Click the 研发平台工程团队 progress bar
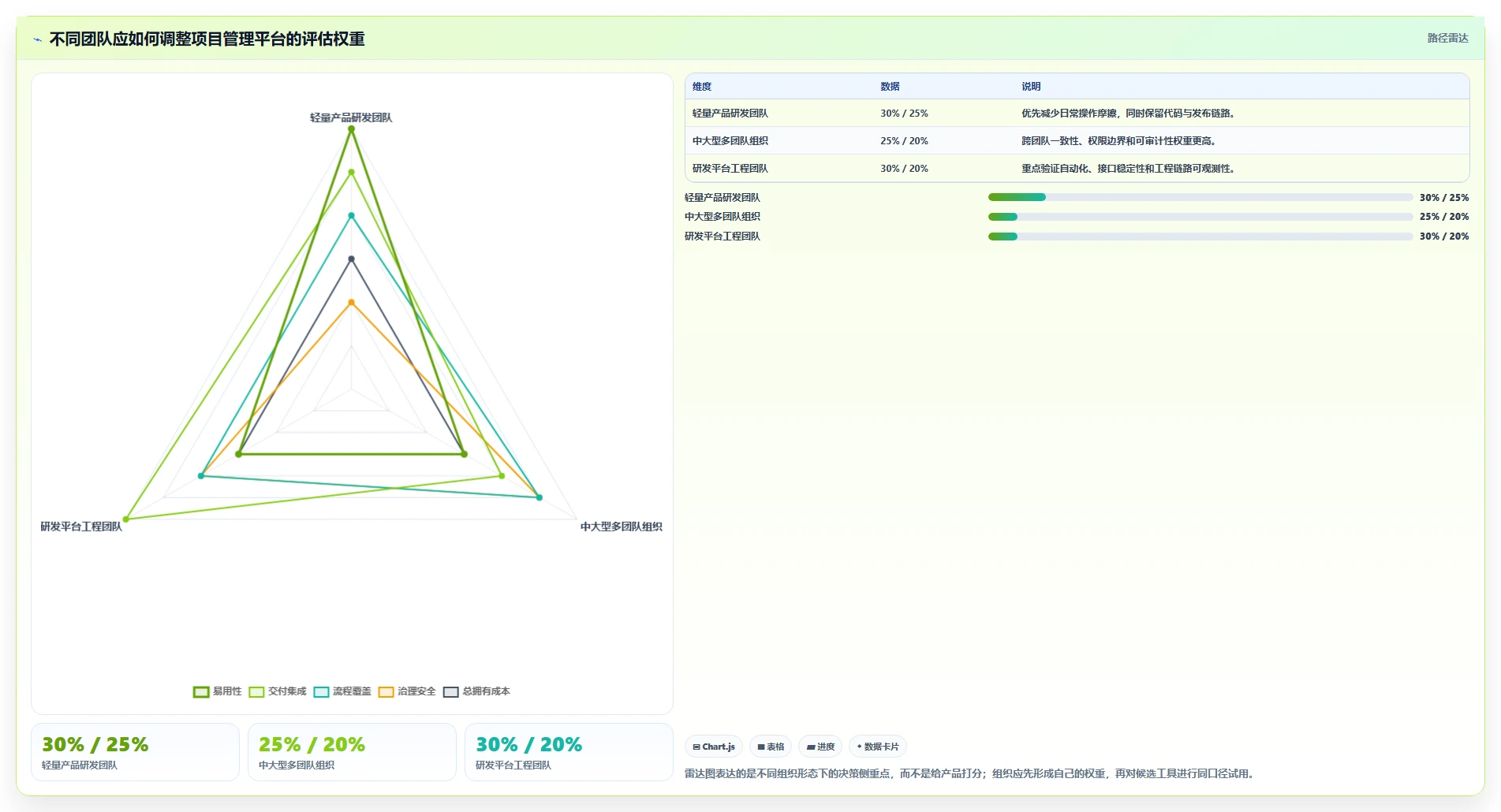1501x812 pixels. [1200, 237]
